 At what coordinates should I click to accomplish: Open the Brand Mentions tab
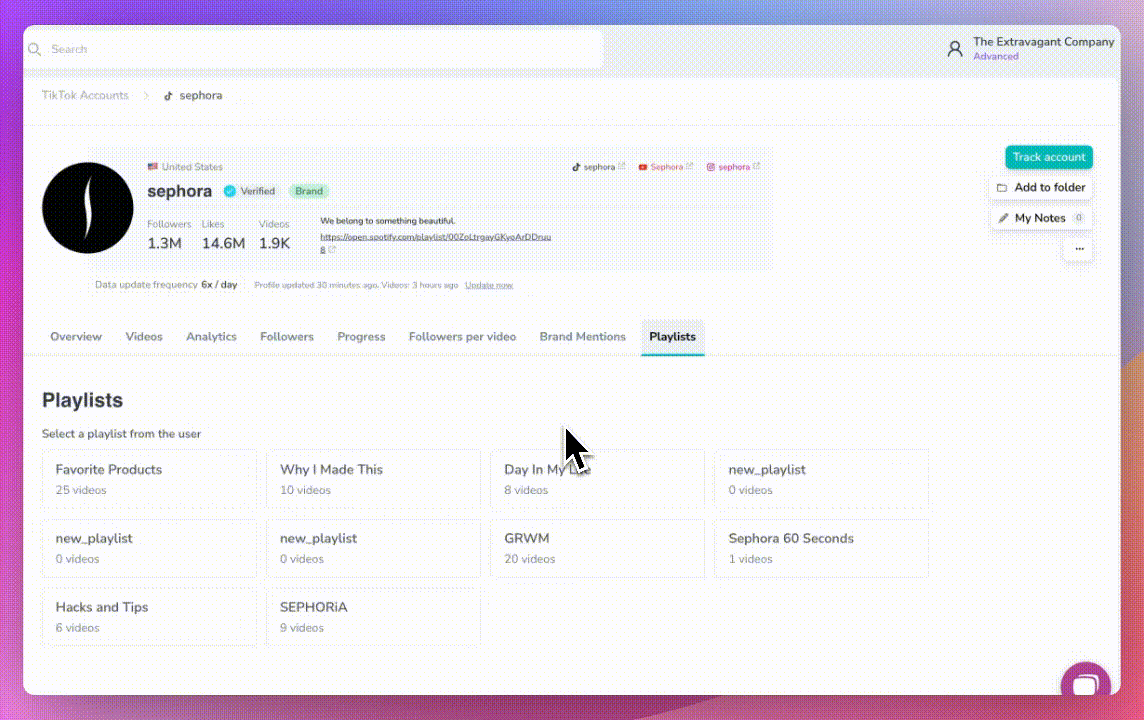point(582,337)
